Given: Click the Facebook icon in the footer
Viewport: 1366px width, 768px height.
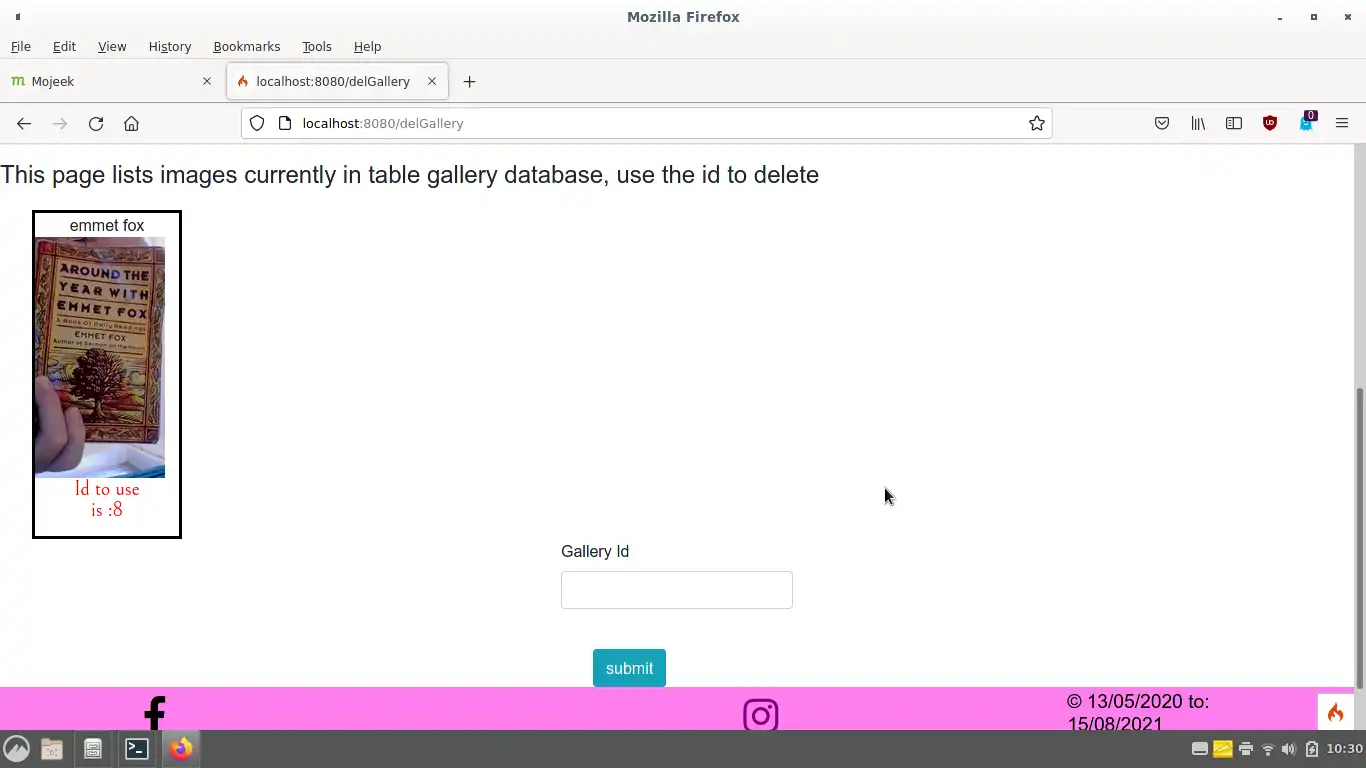Looking at the screenshot, I should [x=154, y=714].
